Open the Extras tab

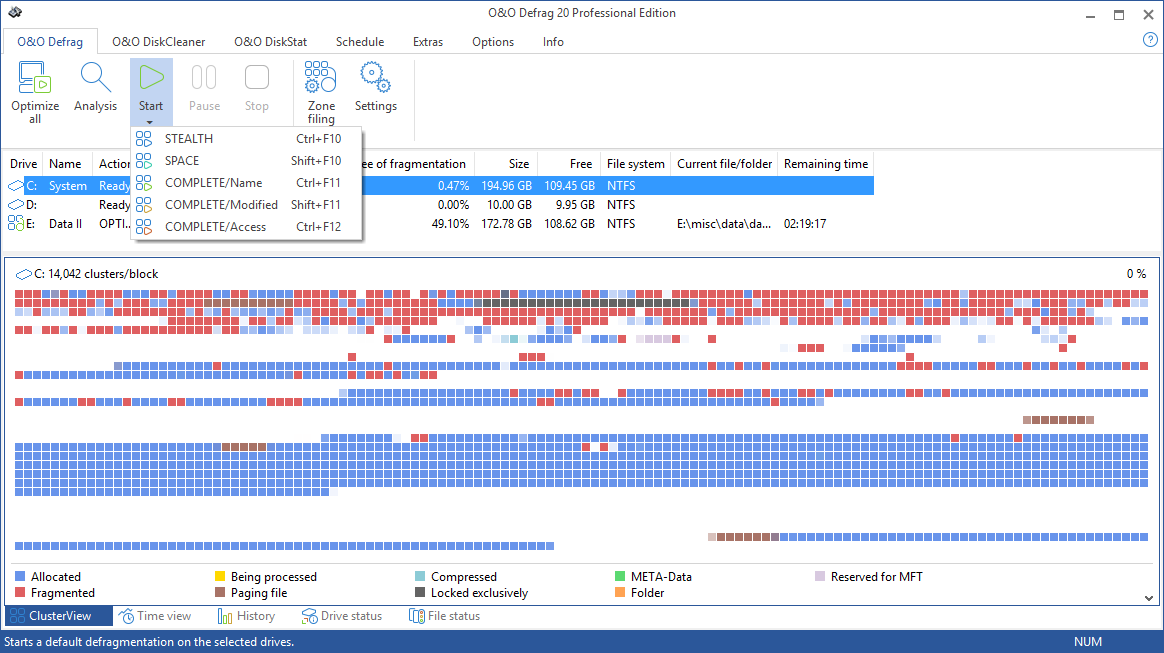pos(428,42)
